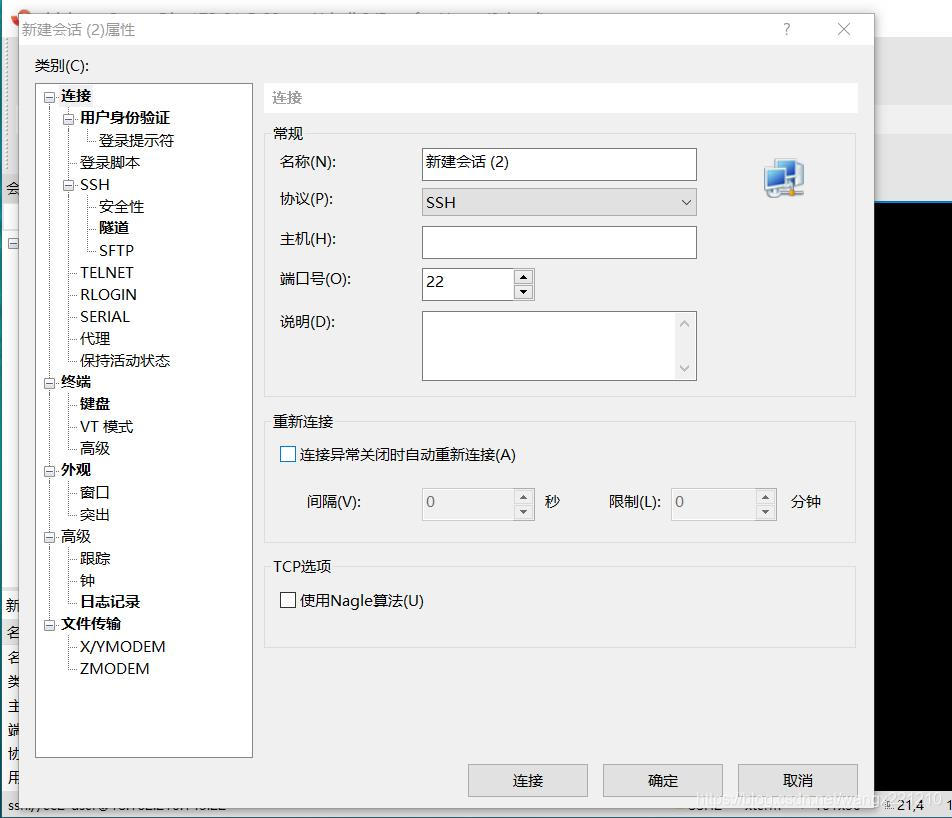
Task: Increase the port number with up arrow
Action: tap(523, 277)
